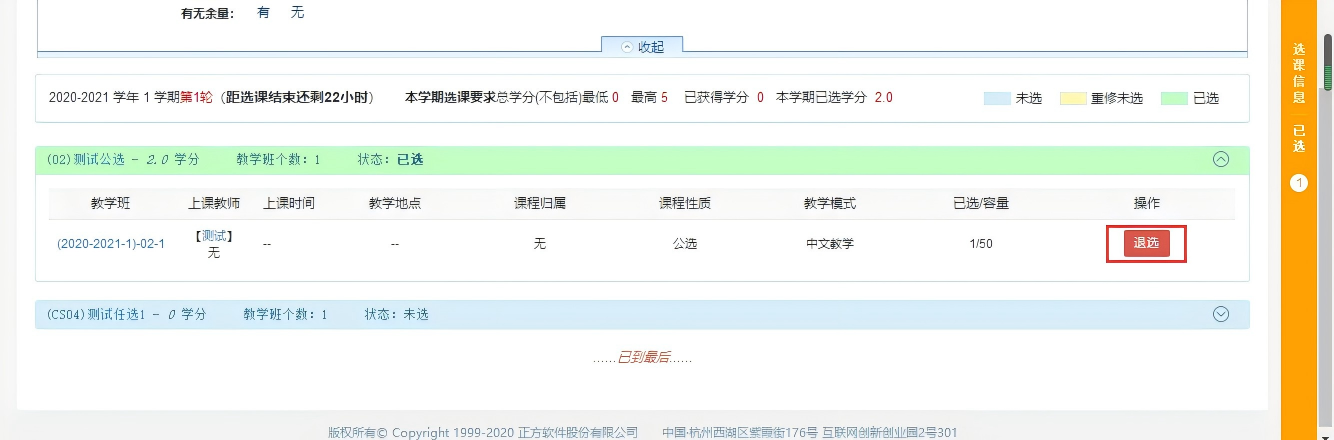Click the 已选/容量 column header

pyautogui.click(x=980, y=203)
